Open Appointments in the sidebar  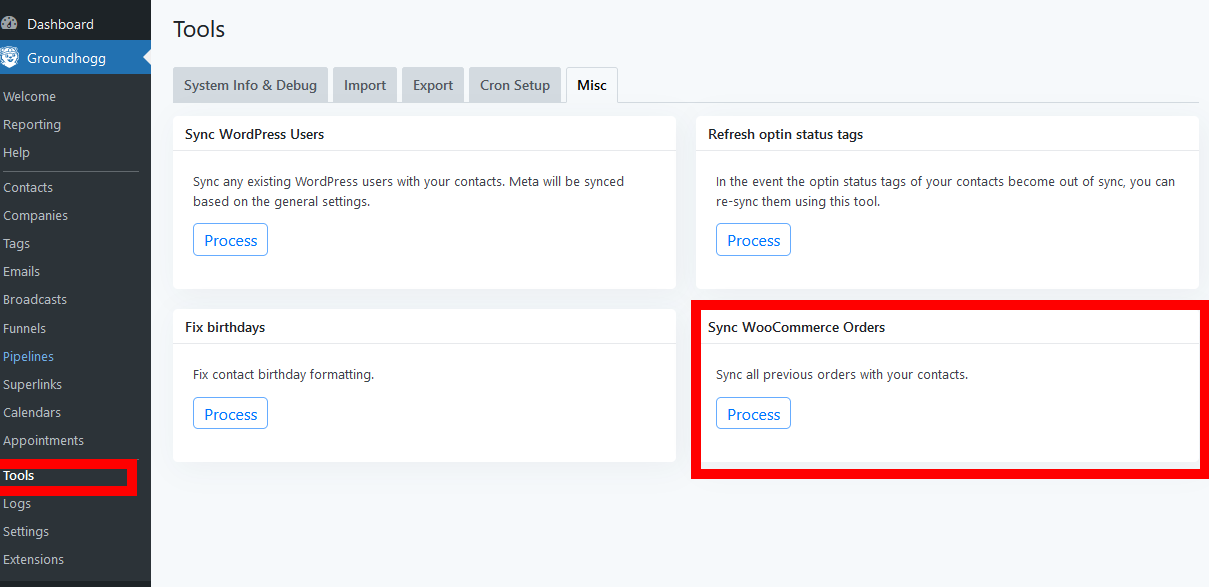pyautogui.click(x=43, y=441)
